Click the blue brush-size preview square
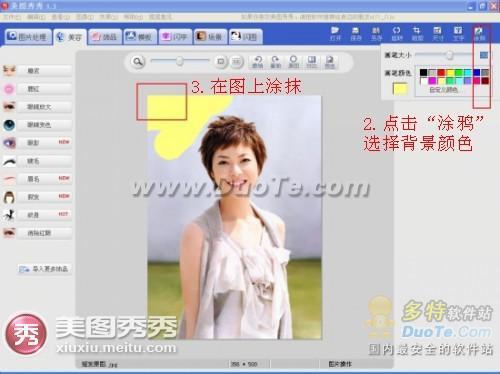The width and height of the screenshot is (500, 374). point(484,55)
